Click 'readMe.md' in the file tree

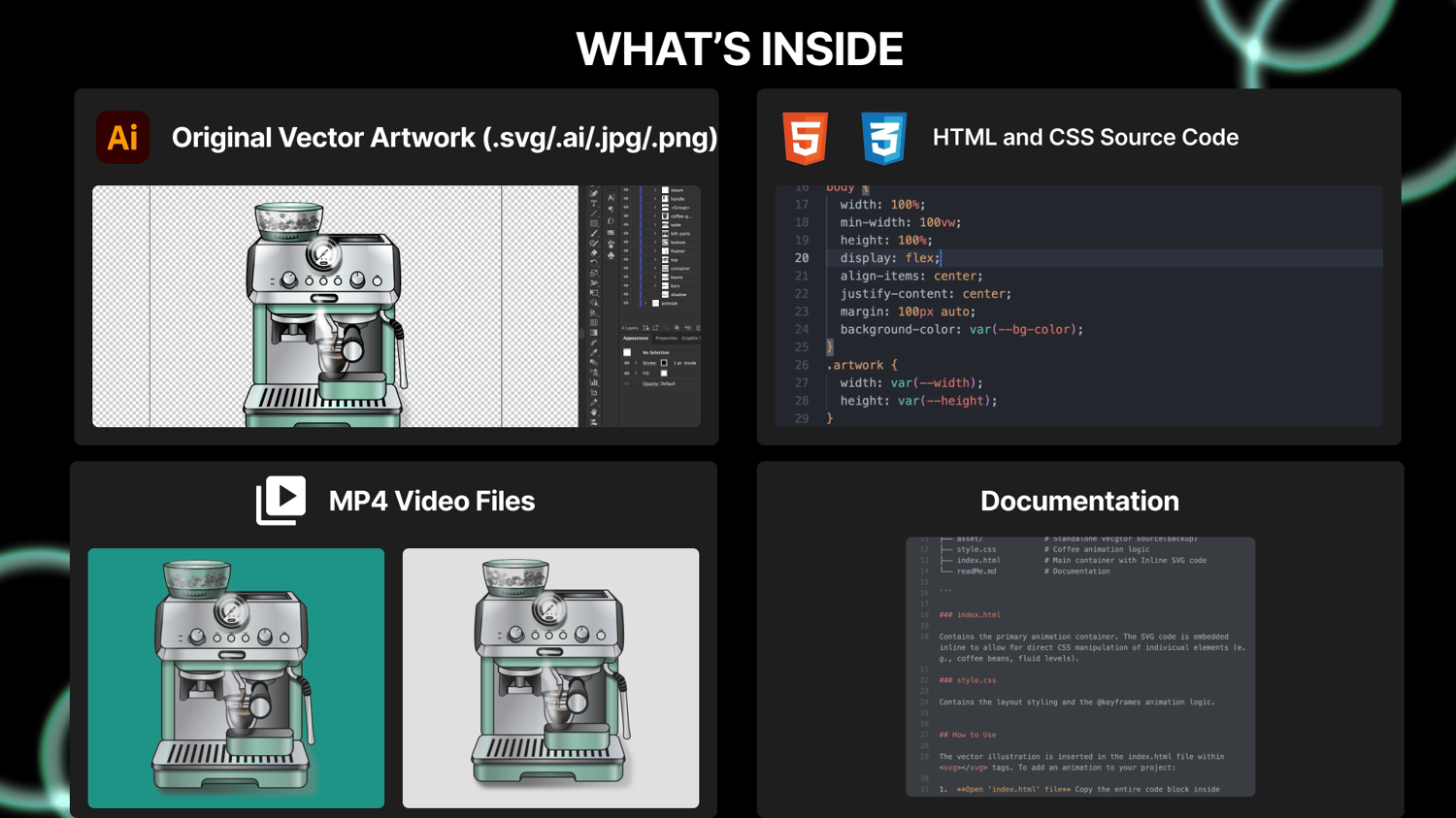(976, 572)
